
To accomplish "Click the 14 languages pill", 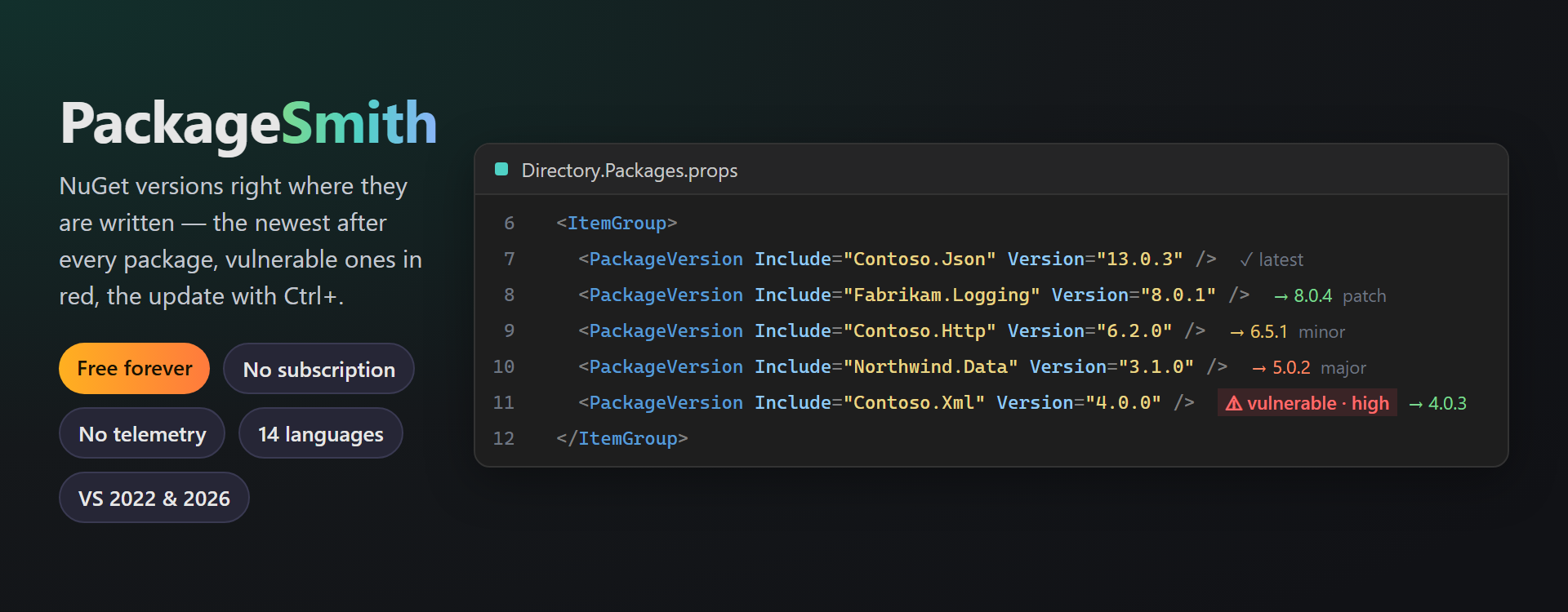I will (321, 433).
